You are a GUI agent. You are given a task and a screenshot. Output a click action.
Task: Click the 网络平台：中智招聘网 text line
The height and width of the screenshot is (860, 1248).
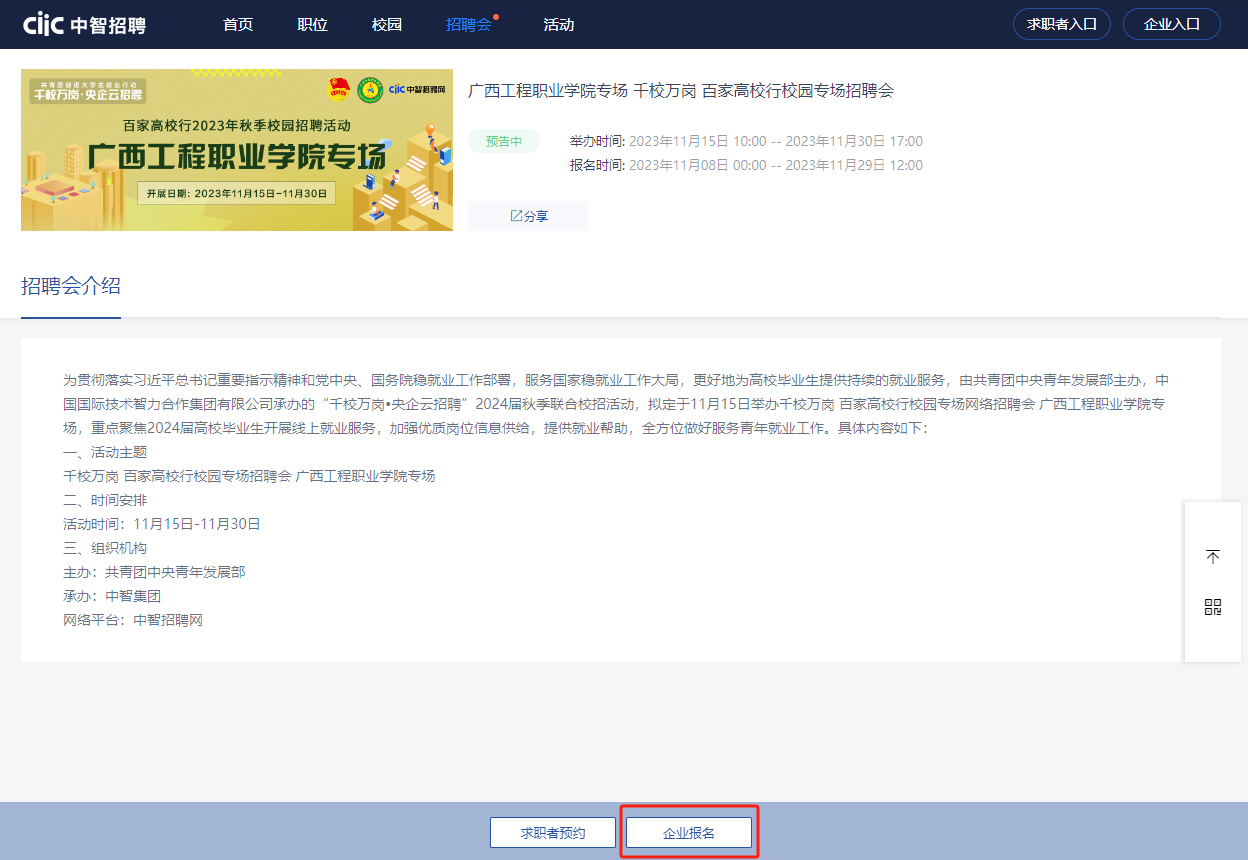click(x=133, y=620)
